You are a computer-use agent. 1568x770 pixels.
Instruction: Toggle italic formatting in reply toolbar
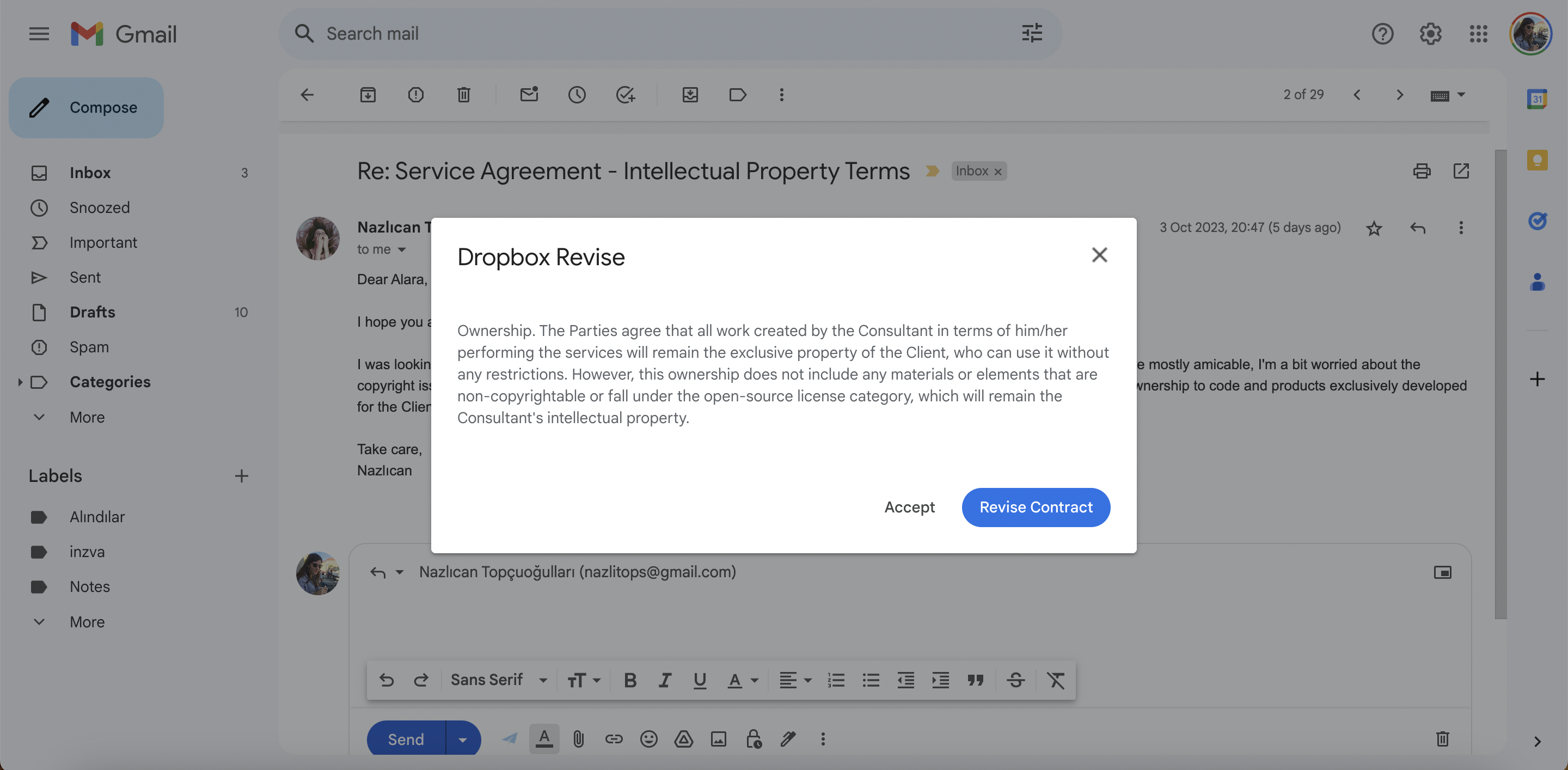click(665, 680)
